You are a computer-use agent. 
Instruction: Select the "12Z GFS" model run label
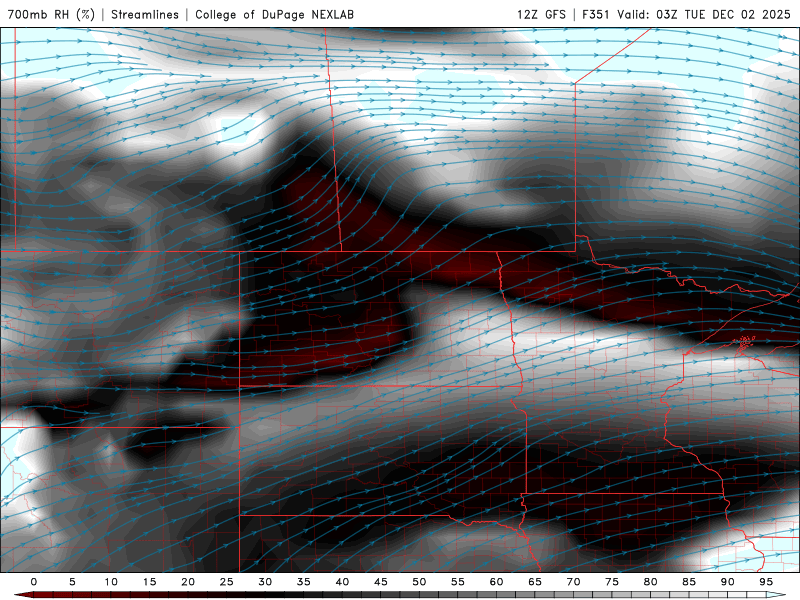click(x=541, y=14)
